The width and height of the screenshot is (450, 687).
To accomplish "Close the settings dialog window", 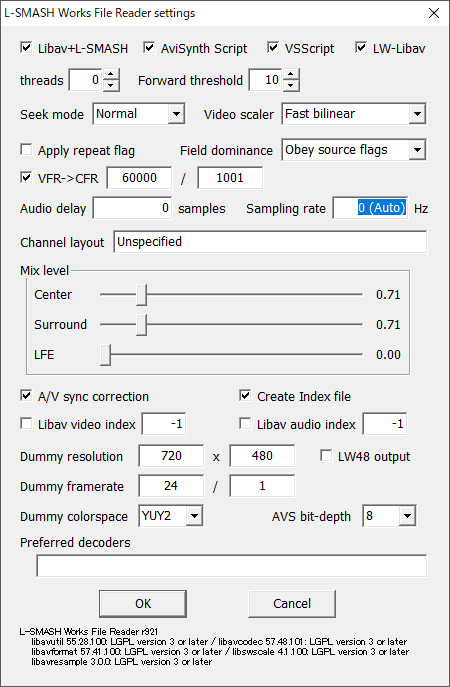I will [433, 13].
